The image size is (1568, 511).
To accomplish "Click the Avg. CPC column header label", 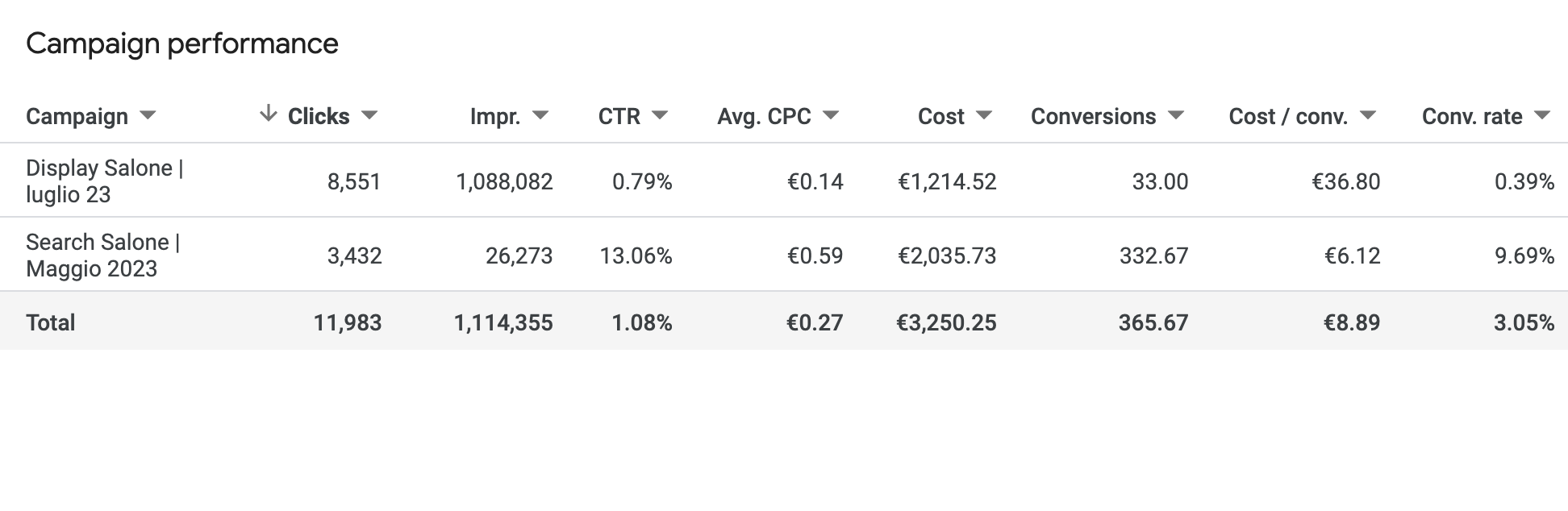I will (764, 117).
